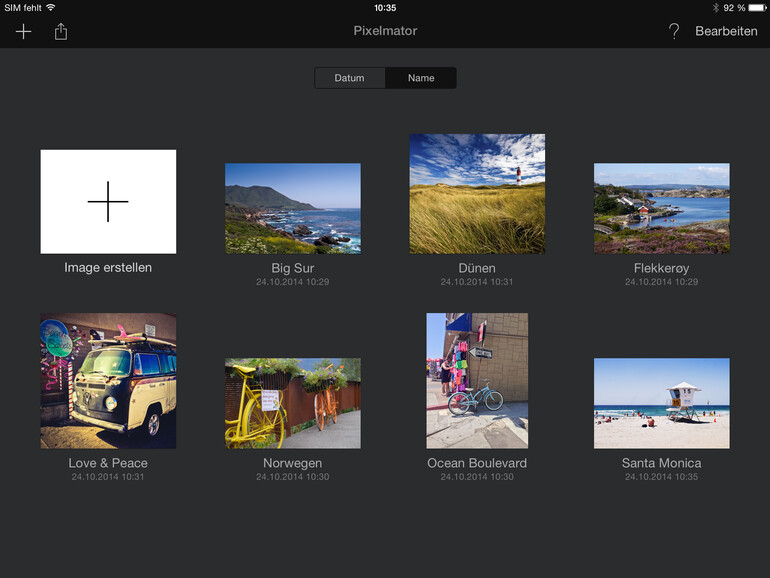Open the Dünen lighthouse thumbnail

(x=477, y=194)
